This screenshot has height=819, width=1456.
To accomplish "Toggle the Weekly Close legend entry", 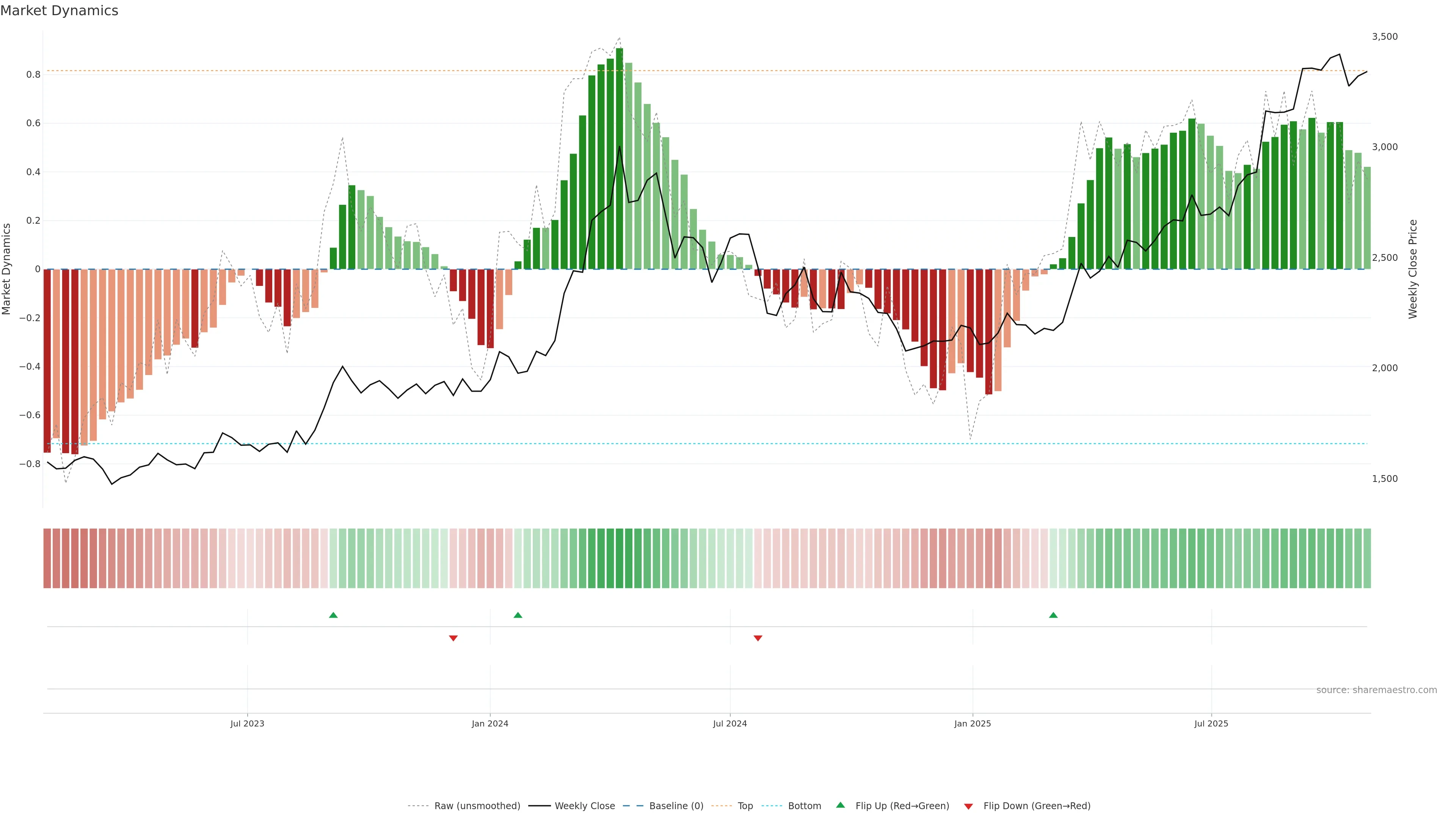I will tap(584, 806).
